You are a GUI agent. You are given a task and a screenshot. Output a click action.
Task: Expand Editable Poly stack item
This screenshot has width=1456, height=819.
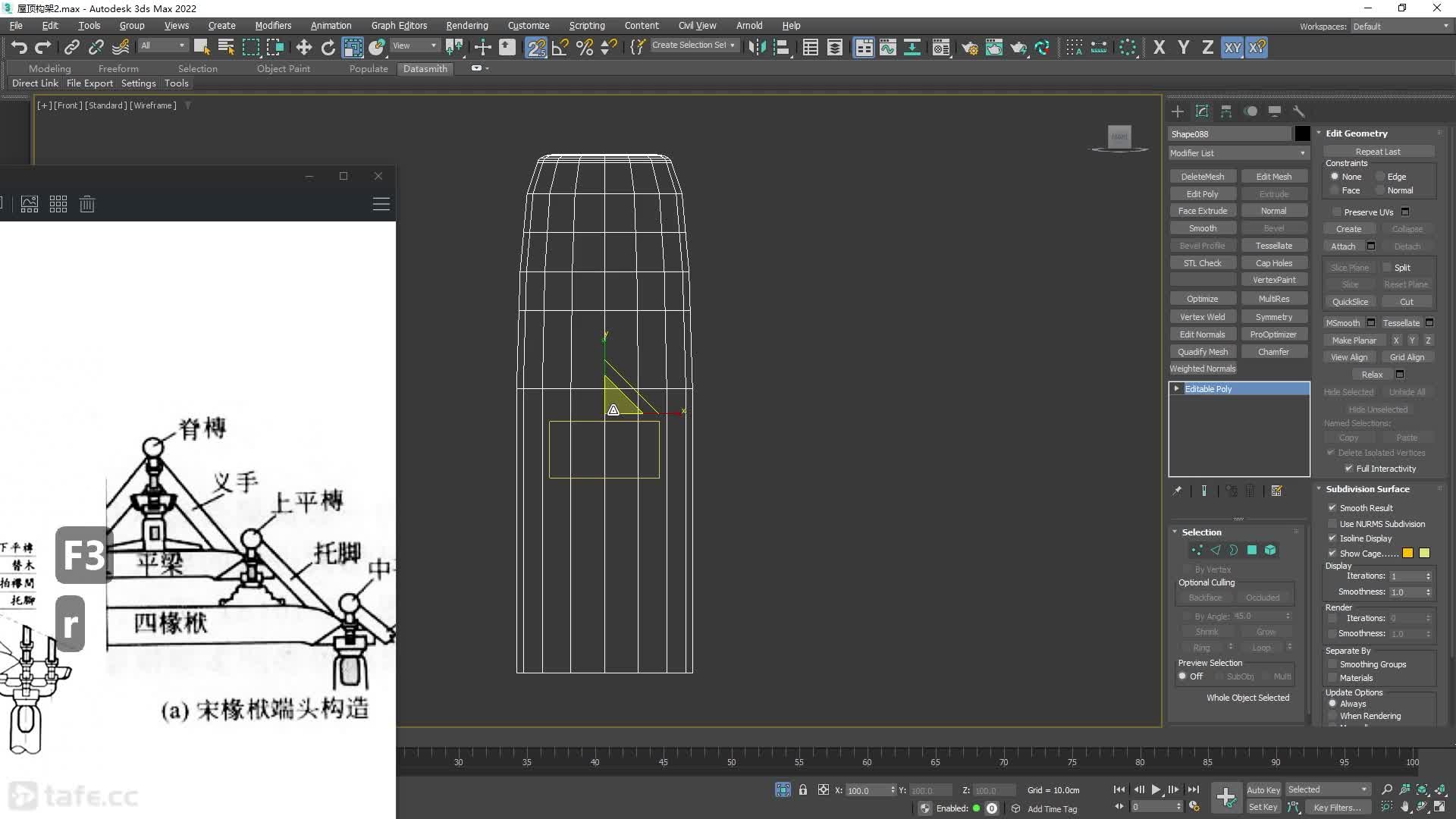pos(1176,388)
